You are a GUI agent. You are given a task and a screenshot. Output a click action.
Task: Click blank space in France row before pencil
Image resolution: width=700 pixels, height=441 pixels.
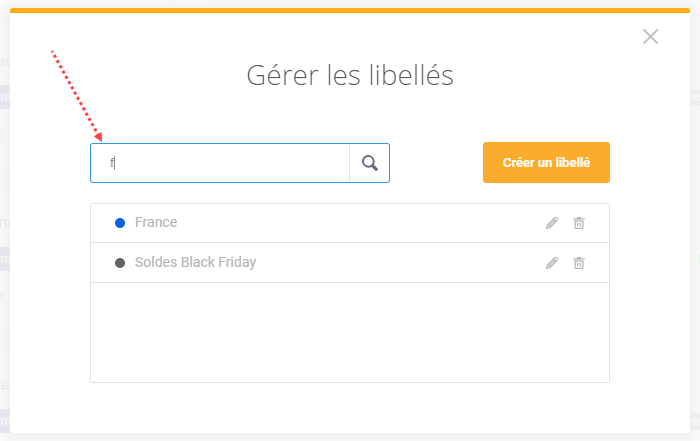(x=357, y=223)
